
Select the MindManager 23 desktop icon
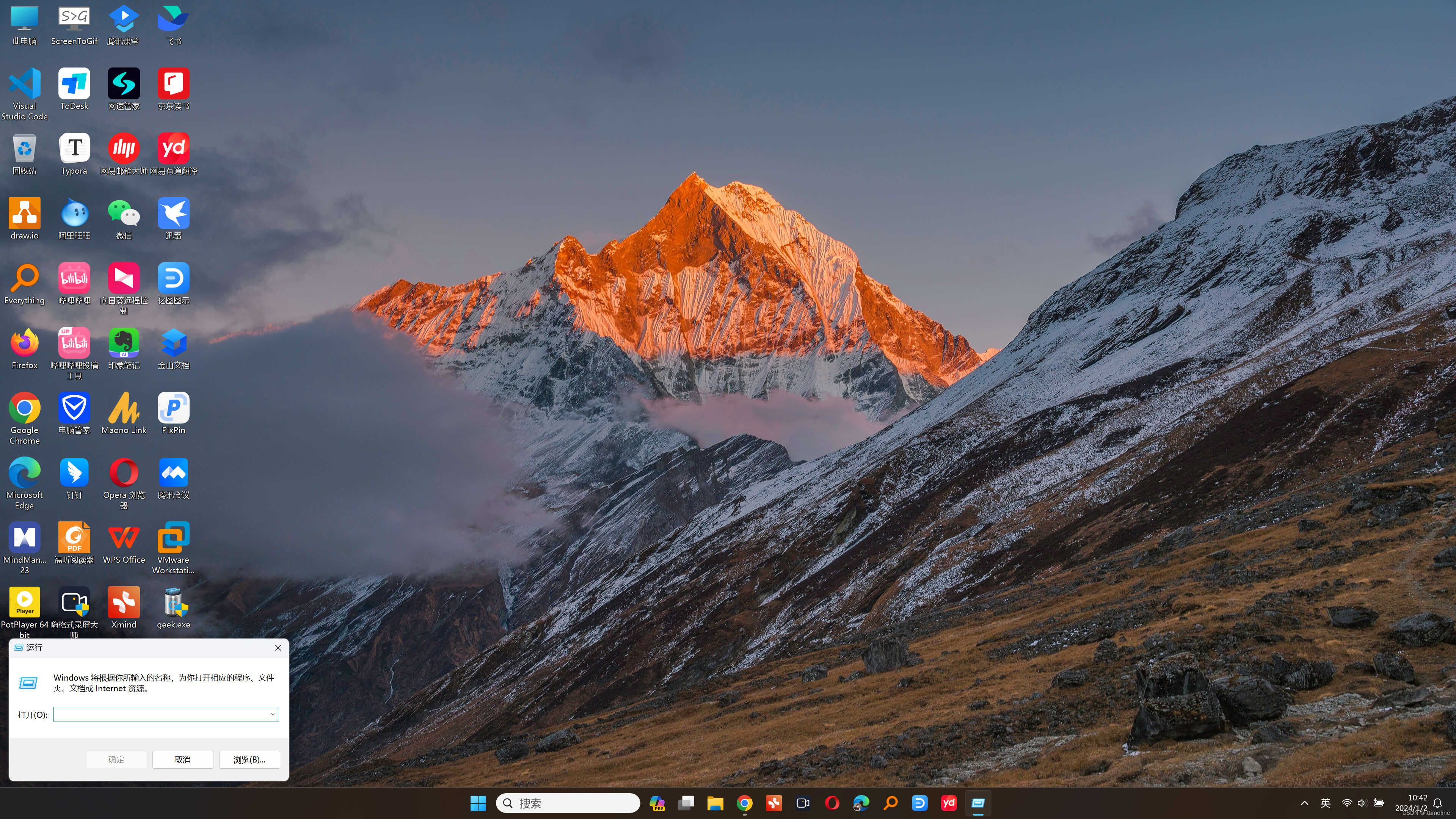click(24, 548)
